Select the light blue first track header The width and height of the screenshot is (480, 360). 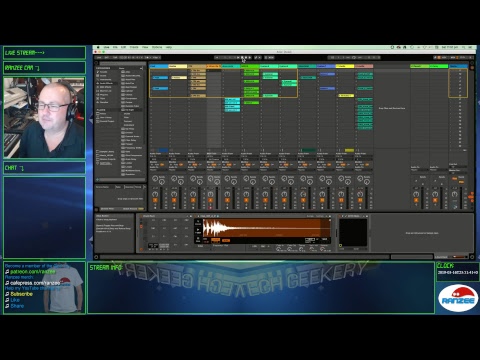(159, 66)
